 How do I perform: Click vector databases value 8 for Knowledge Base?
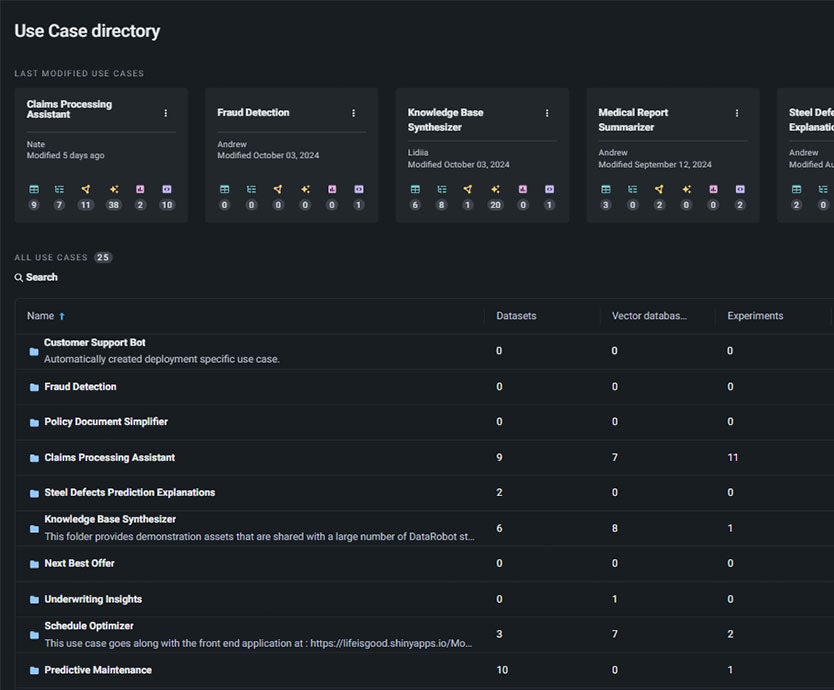coord(615,528)
